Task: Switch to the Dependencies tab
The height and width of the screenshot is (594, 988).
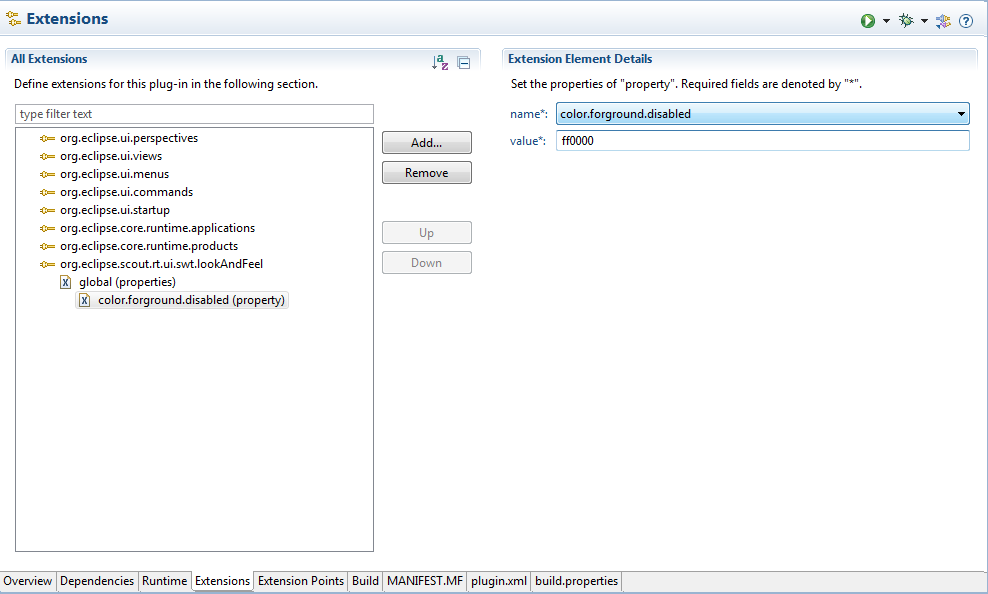Action: click(97, 581)
